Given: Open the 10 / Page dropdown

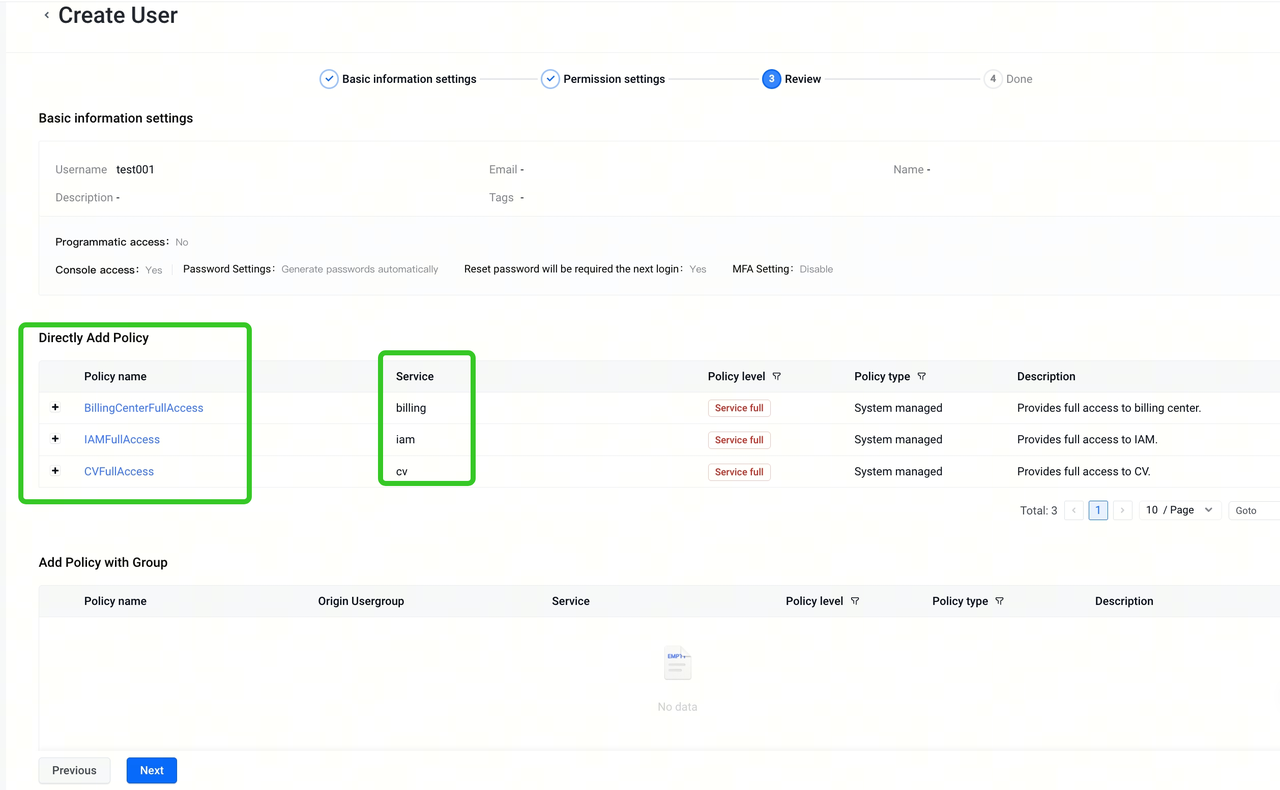Looking at the screenshot, I should pyautogui.click(x=1180, y=510).
